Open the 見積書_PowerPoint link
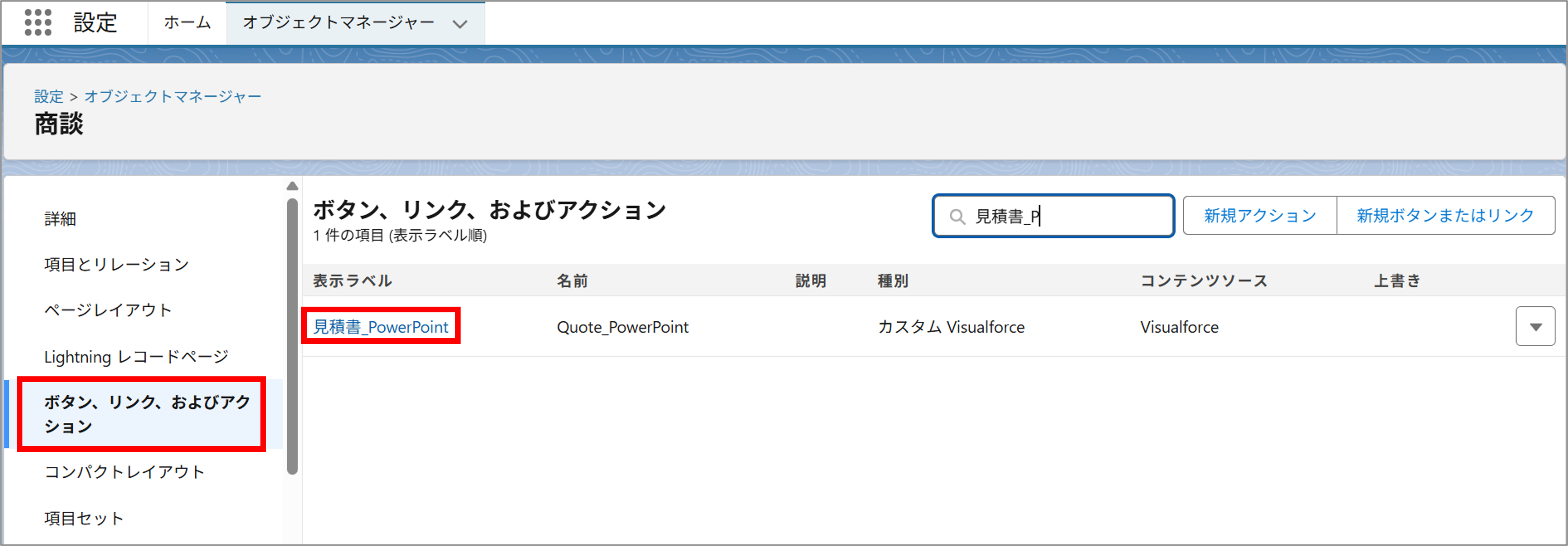This screenshot has height=546, width=1568. coord(380,327)
